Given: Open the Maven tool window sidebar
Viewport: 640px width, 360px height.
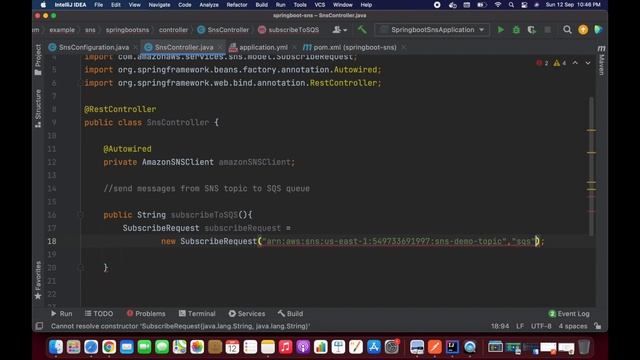Looking at the screenshot, I should (601, 61).
